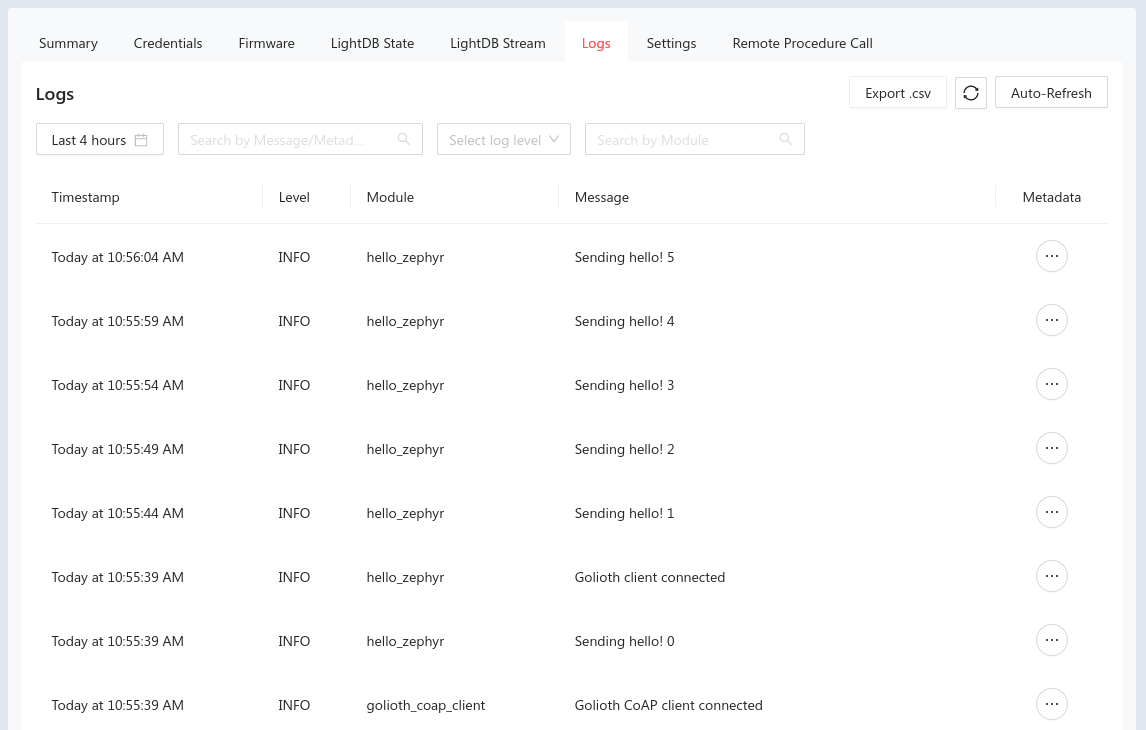This screenshot has width=1146, height=730.
Task: Open the Select log level dropdown
Action: coord(503,139)
